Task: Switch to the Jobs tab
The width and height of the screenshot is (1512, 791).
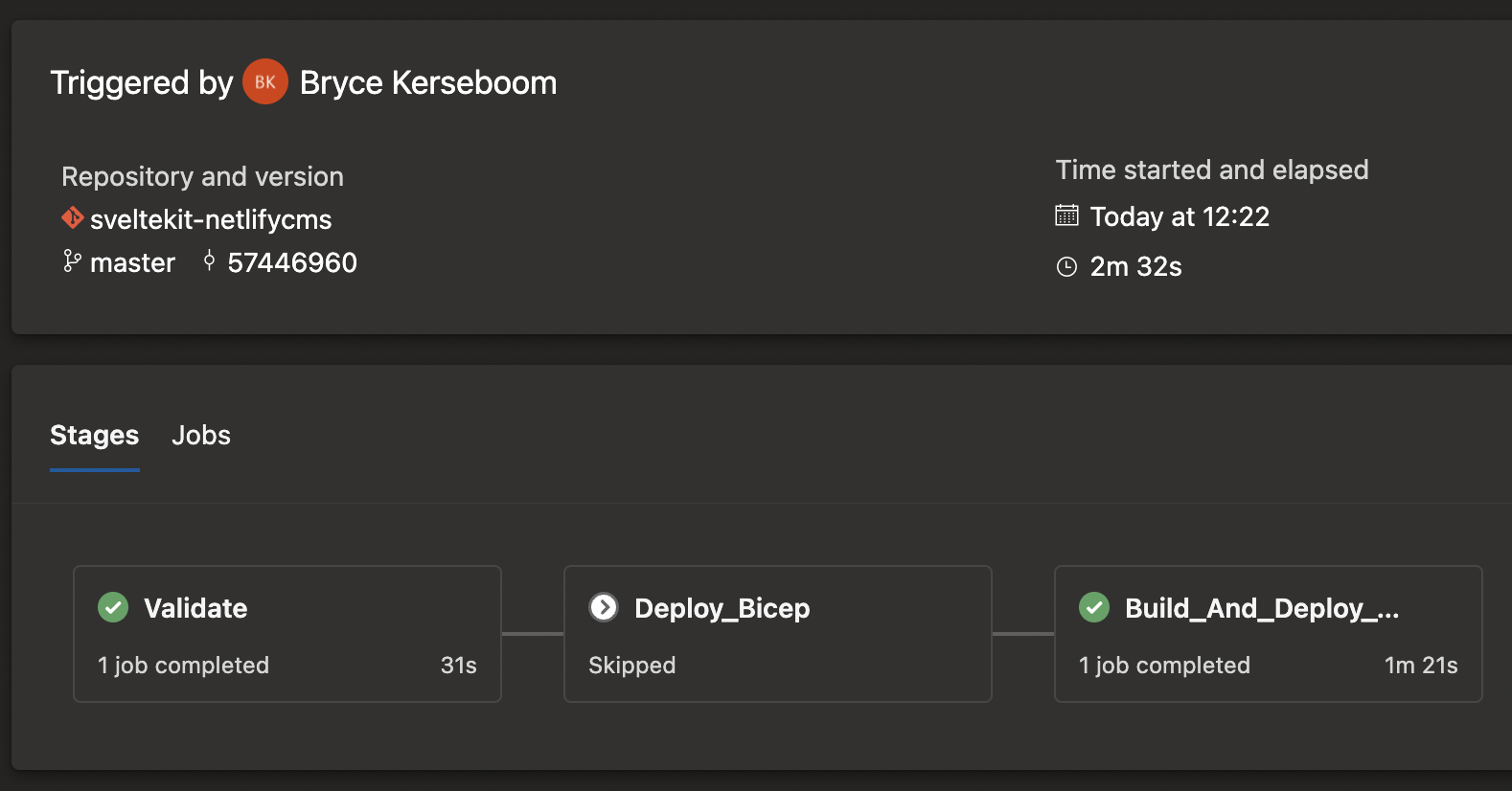Action: point(201,436)
